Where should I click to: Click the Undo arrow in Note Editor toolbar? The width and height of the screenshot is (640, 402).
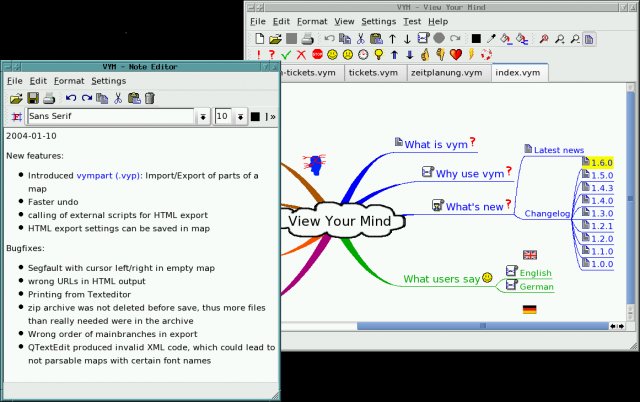coord(71,98)
